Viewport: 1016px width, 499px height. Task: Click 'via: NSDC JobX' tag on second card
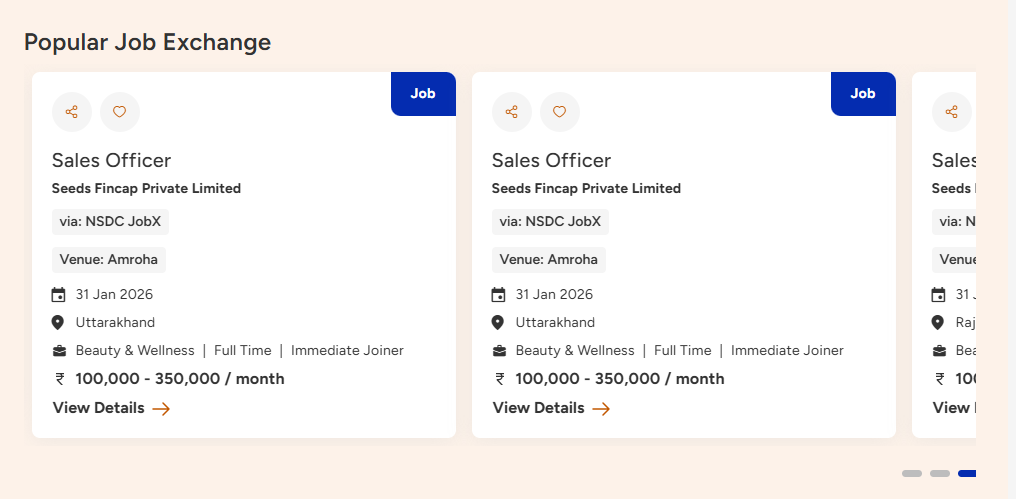coord(550,222)
